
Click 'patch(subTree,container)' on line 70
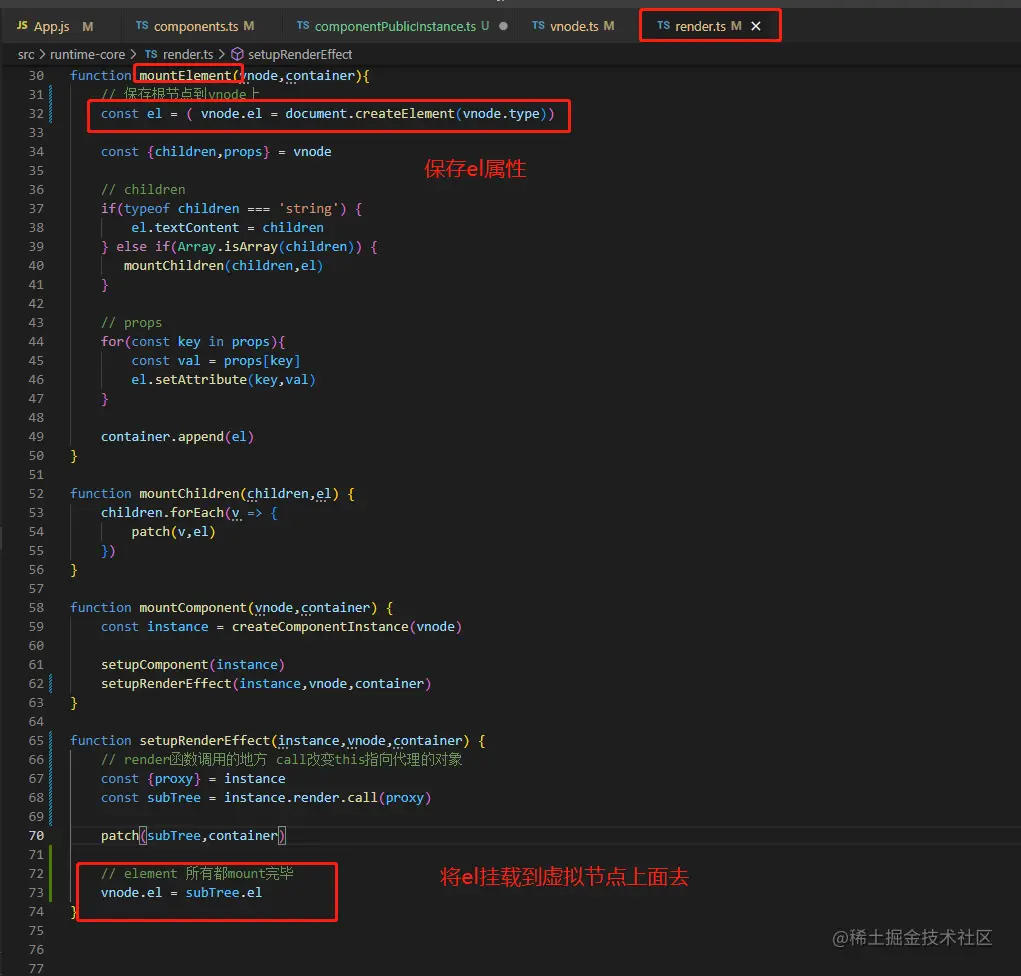coord(193,835)
